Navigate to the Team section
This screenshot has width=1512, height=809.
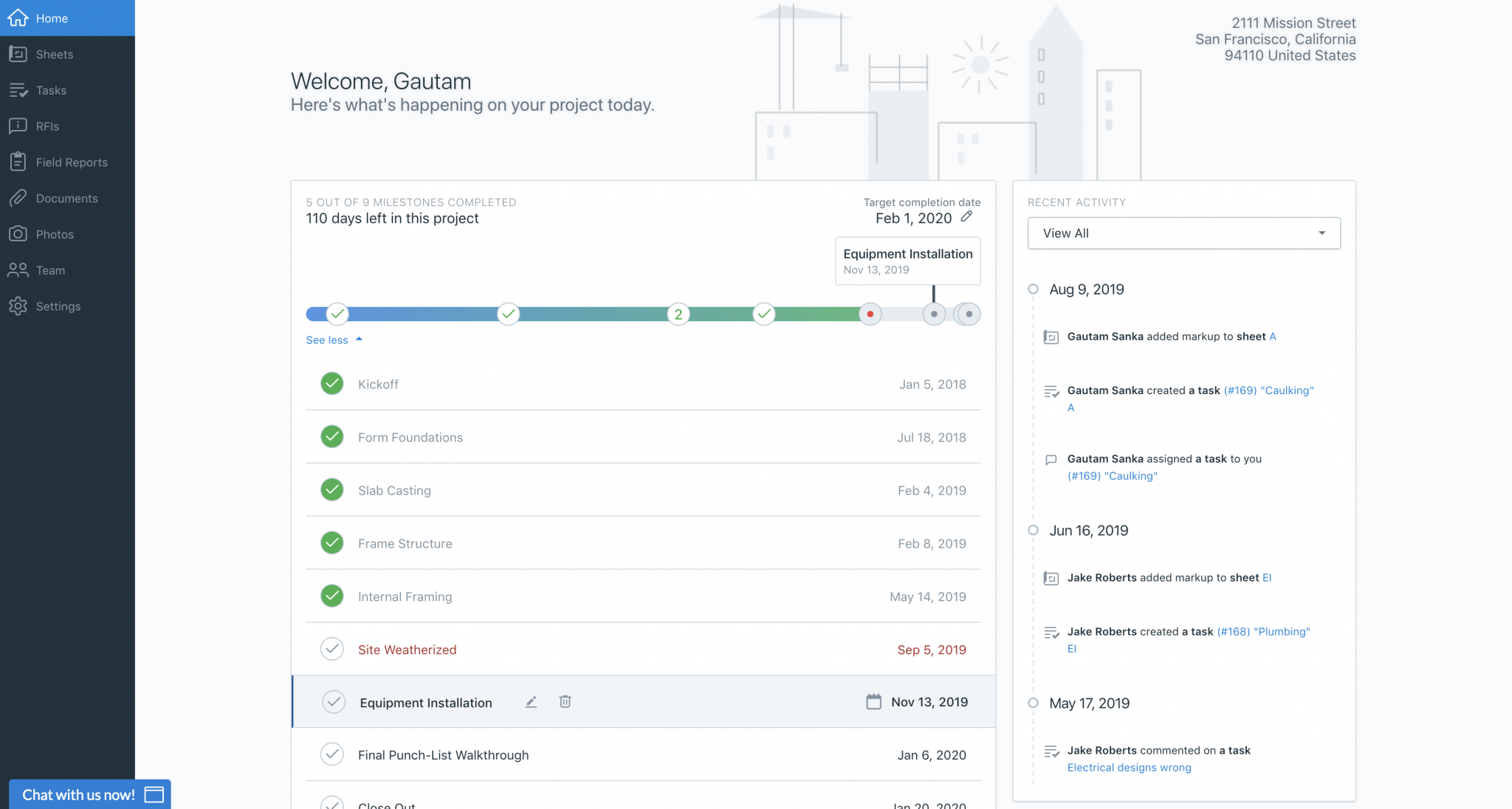coord(50,270)
